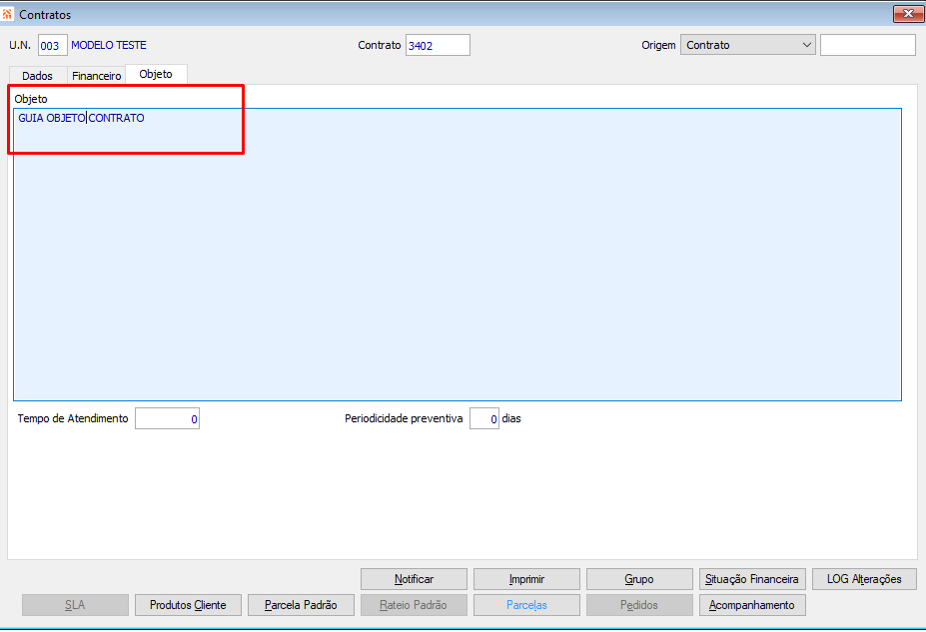Click the Pedidos button

[x=640, y=605]
